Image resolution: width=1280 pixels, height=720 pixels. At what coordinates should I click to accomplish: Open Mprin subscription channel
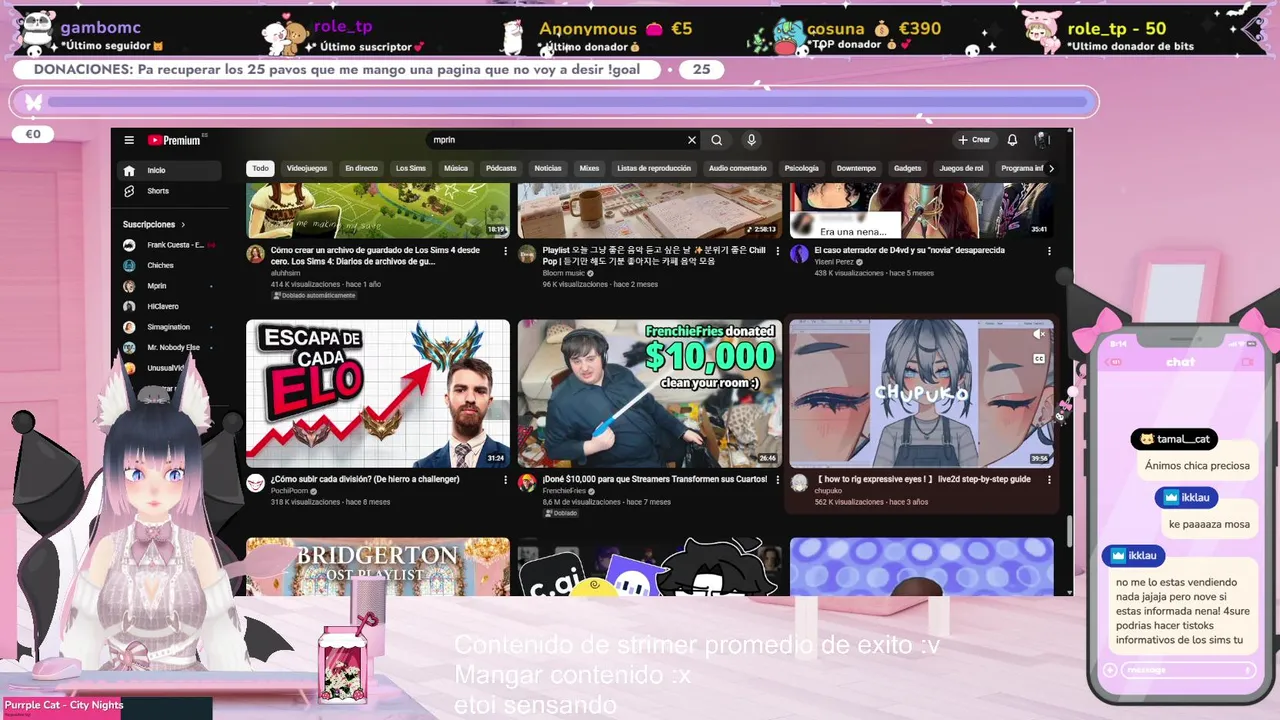tap(169, 286)
